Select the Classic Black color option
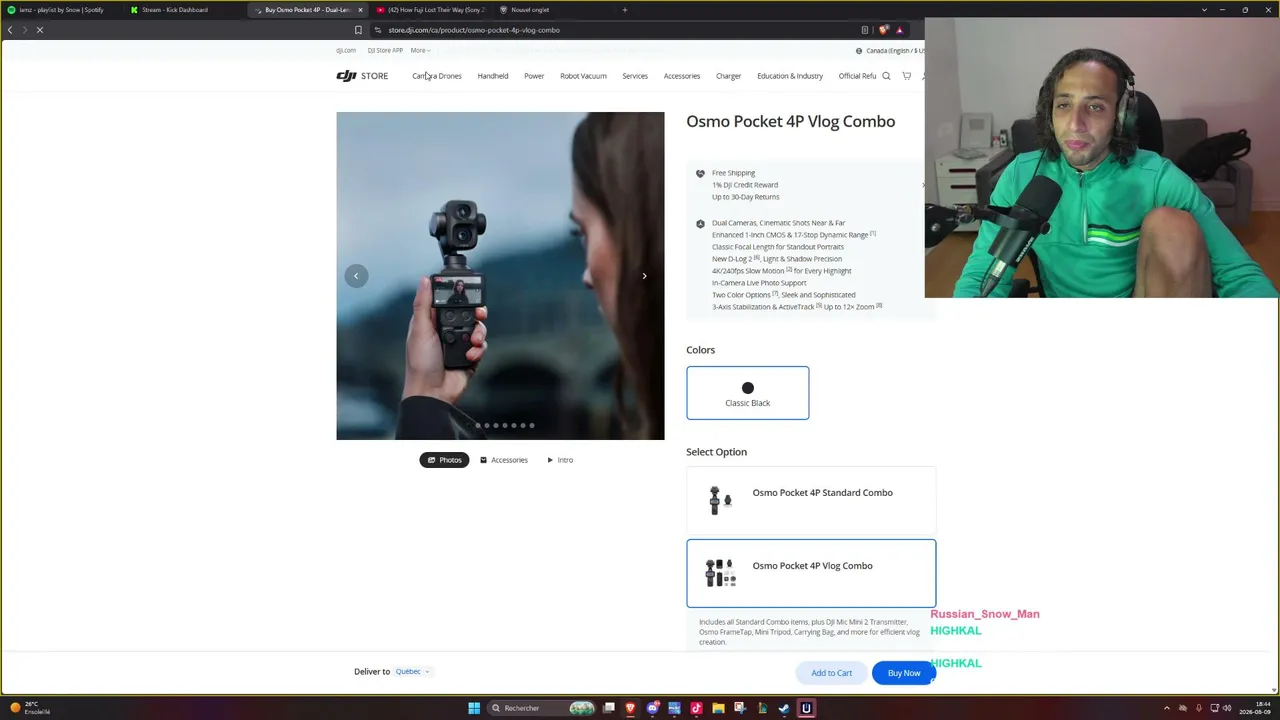Screen dimensions: 1280x720 pyautogui.click(x=748, y=393)
